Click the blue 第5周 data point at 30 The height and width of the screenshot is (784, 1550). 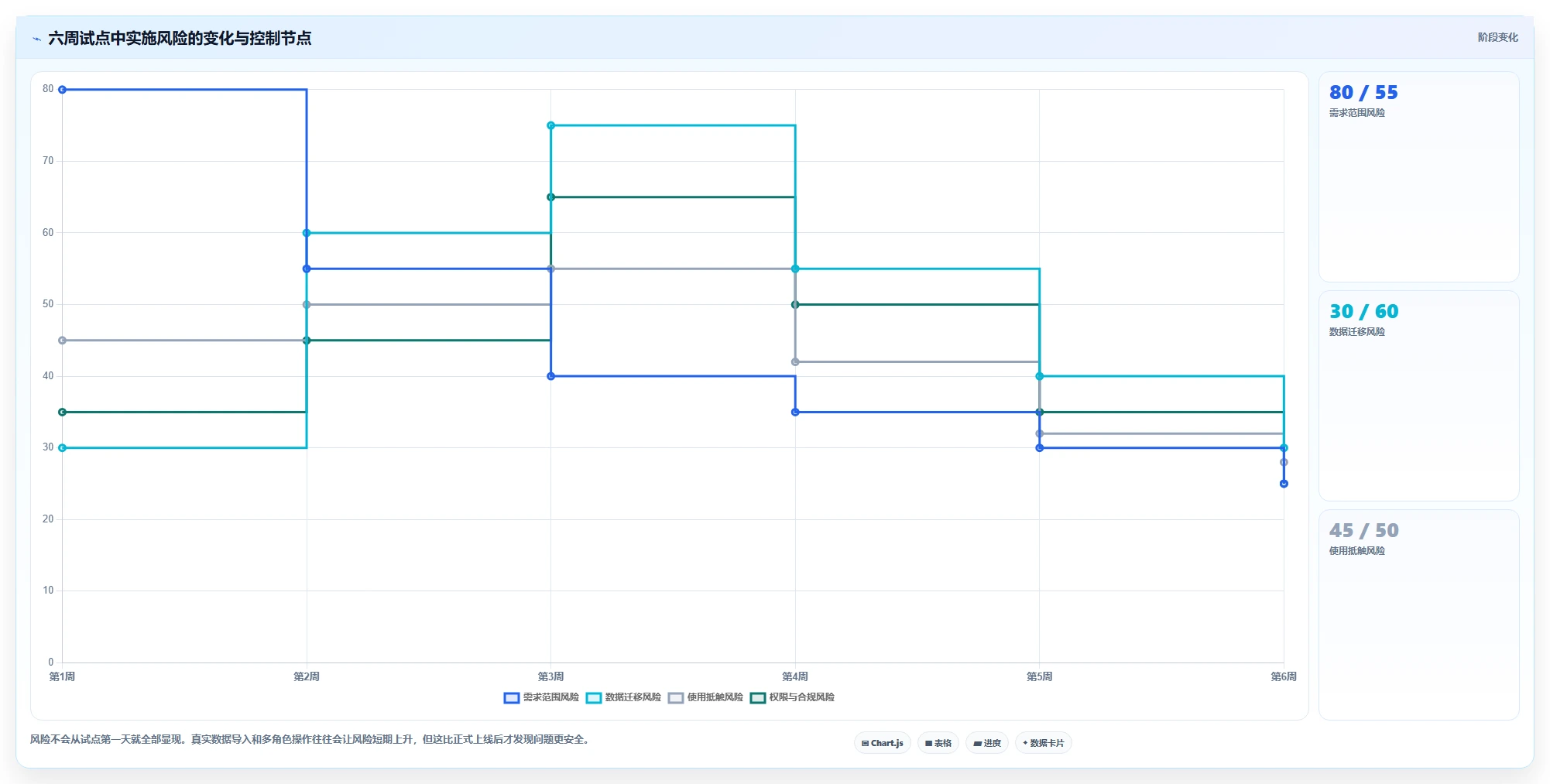(x=1040, y=448)
